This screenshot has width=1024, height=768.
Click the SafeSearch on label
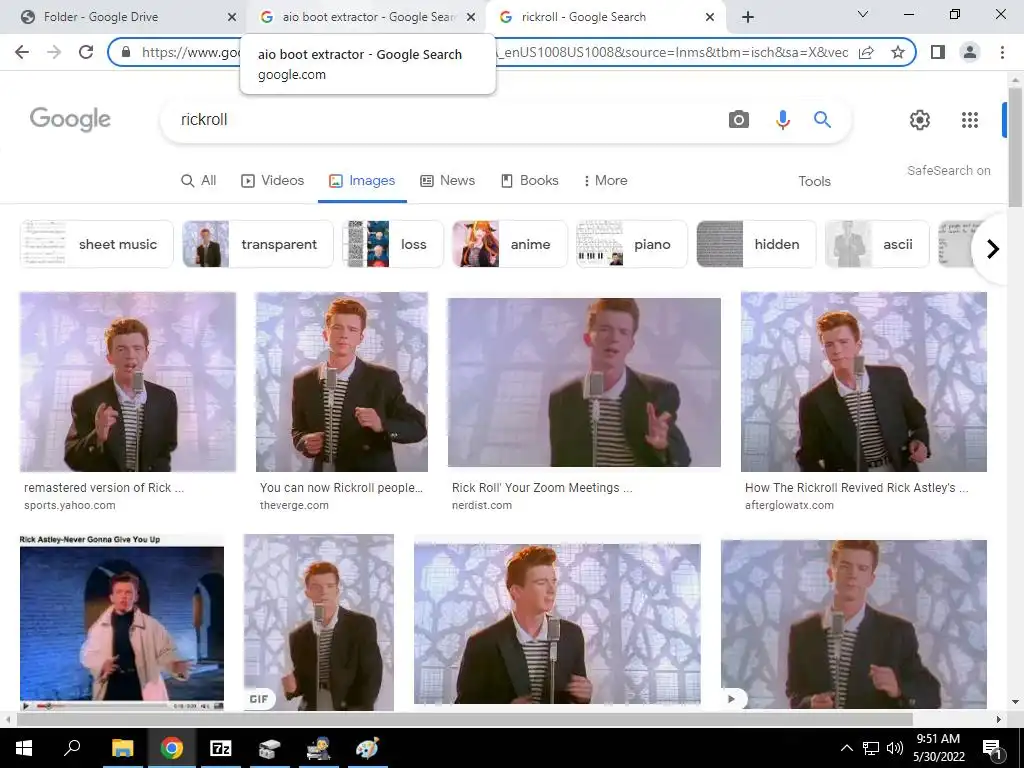tap(948, 170)
